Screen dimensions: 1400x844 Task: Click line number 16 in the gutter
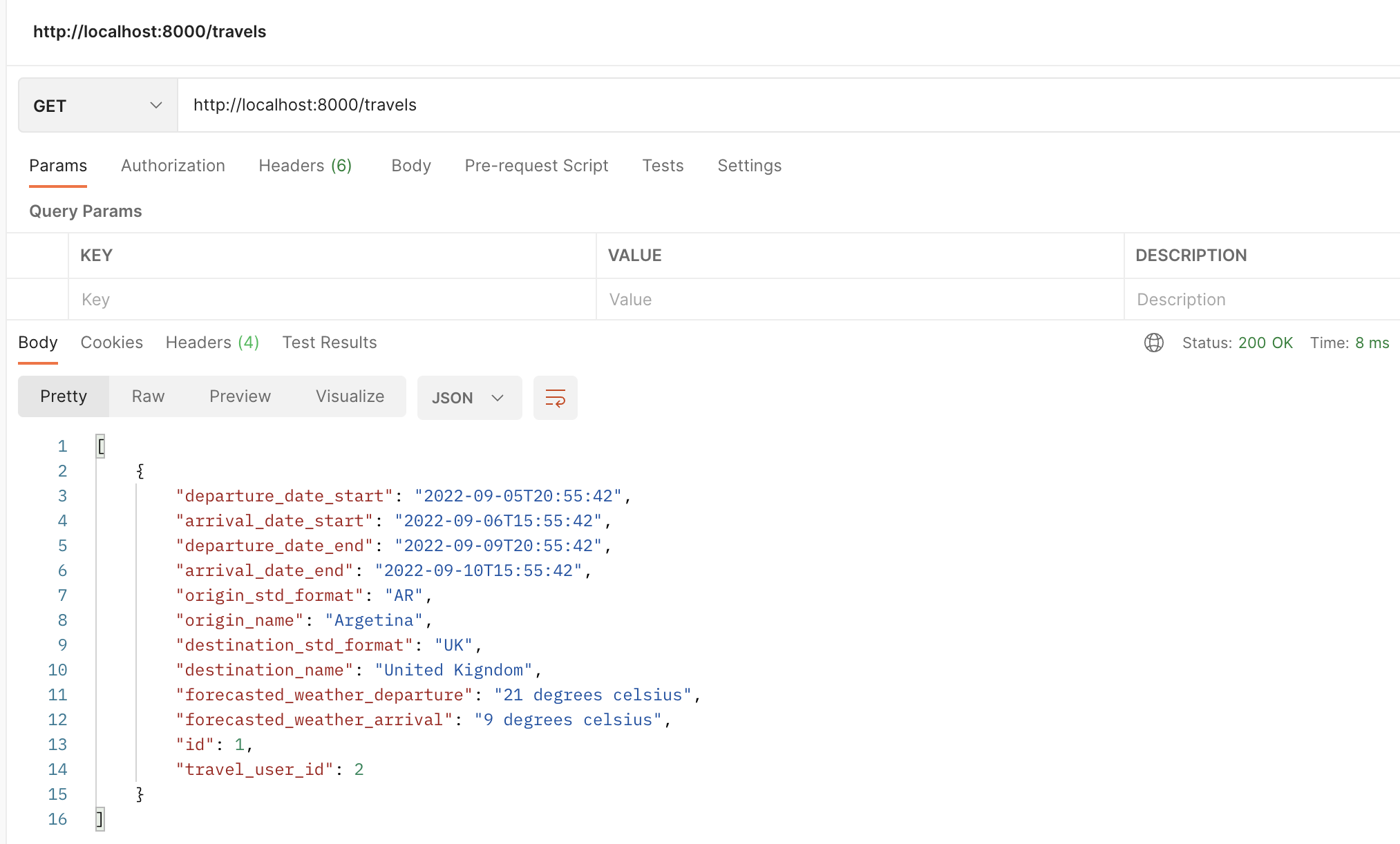tap(57, 819)
